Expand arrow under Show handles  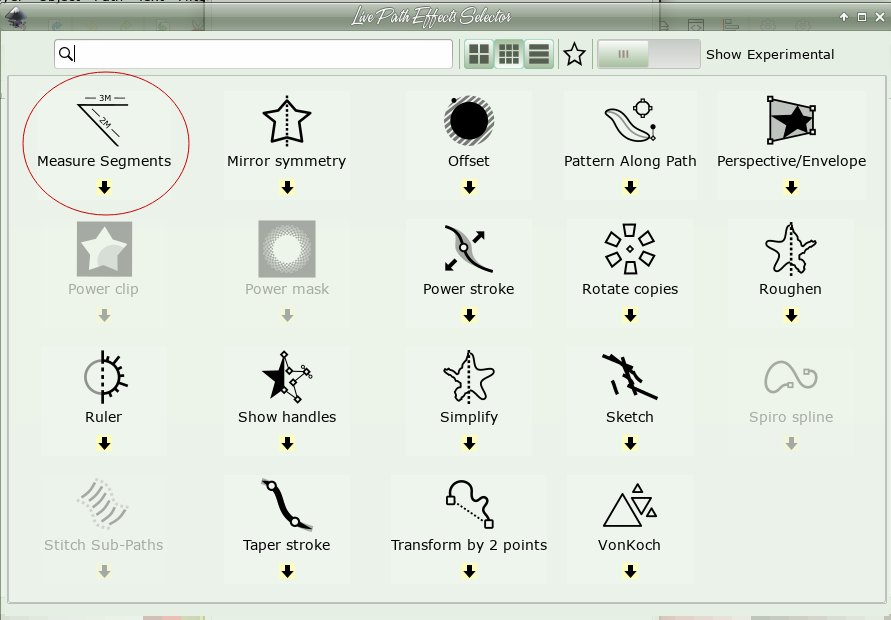[x=287, y=443]
